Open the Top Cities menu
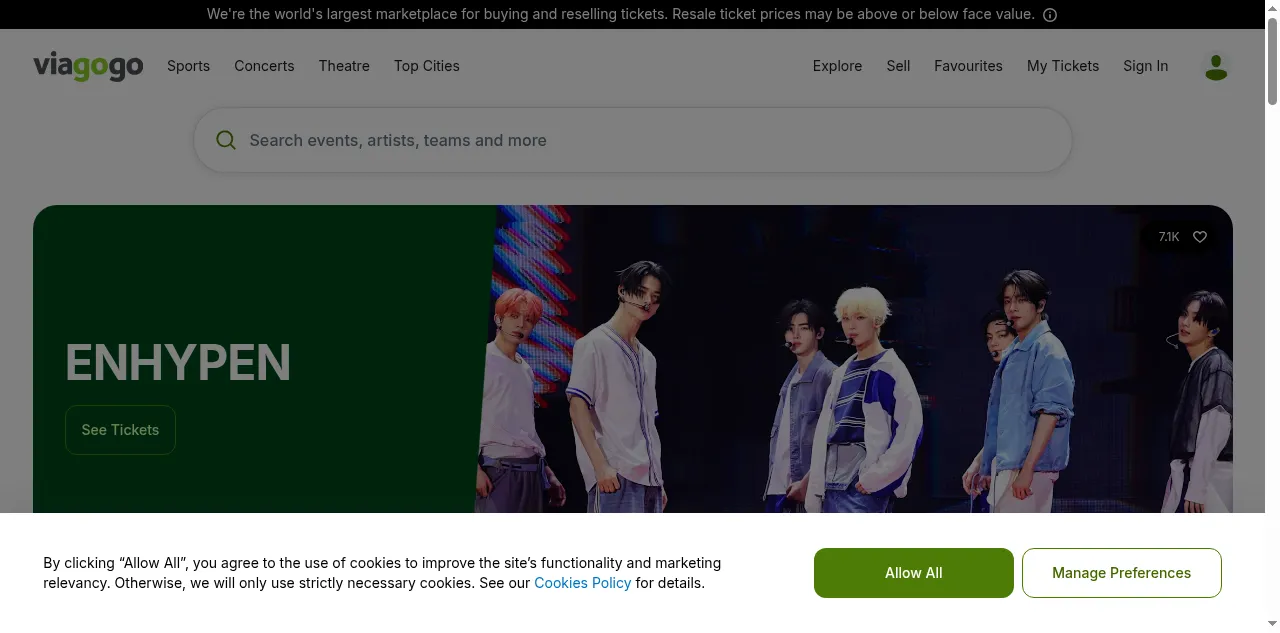This screenshot has width=1280, height=633. click(x=427, y=66)
